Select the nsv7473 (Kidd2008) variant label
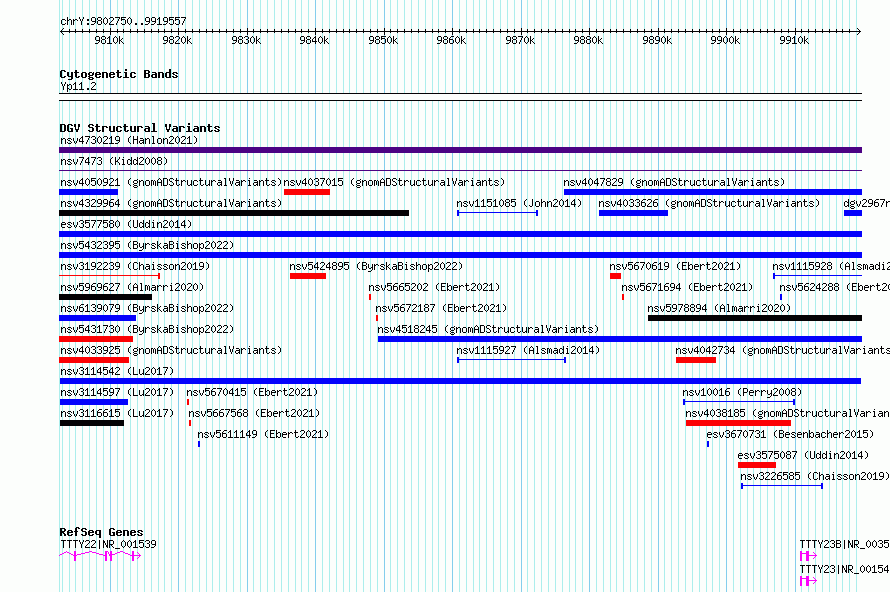The height and width of the screenshot is (592, 890). pos(114,161)
